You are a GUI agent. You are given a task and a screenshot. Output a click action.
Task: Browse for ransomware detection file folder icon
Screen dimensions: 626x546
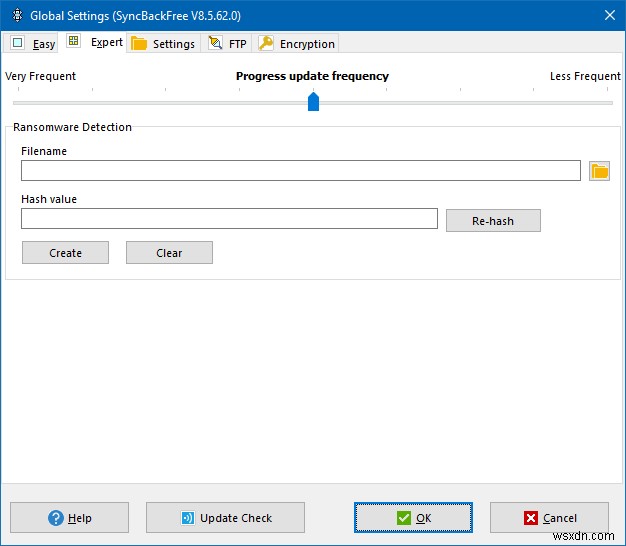(x=599, y=171)
